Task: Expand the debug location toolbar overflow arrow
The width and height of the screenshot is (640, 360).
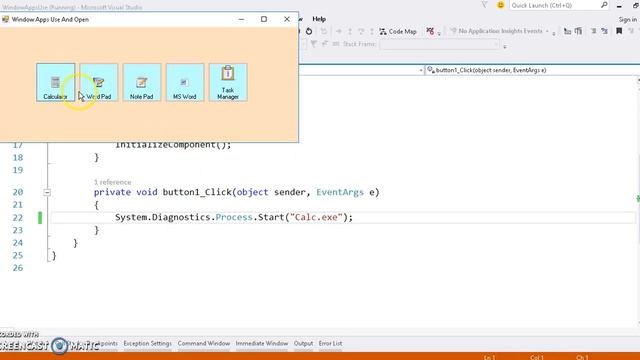Action: [x=505, y=47]
